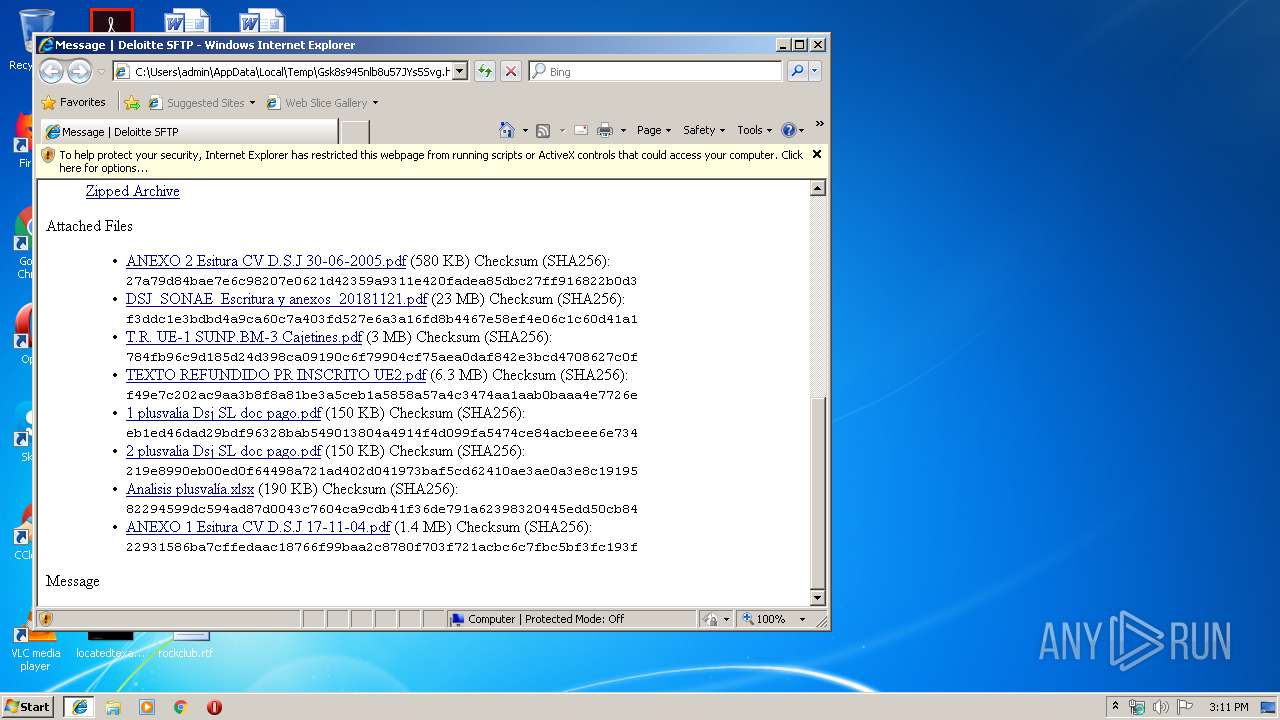Click the volume speaker tray icon
The height and width of the screenshot is (720, 1280).
[1161, 707]
